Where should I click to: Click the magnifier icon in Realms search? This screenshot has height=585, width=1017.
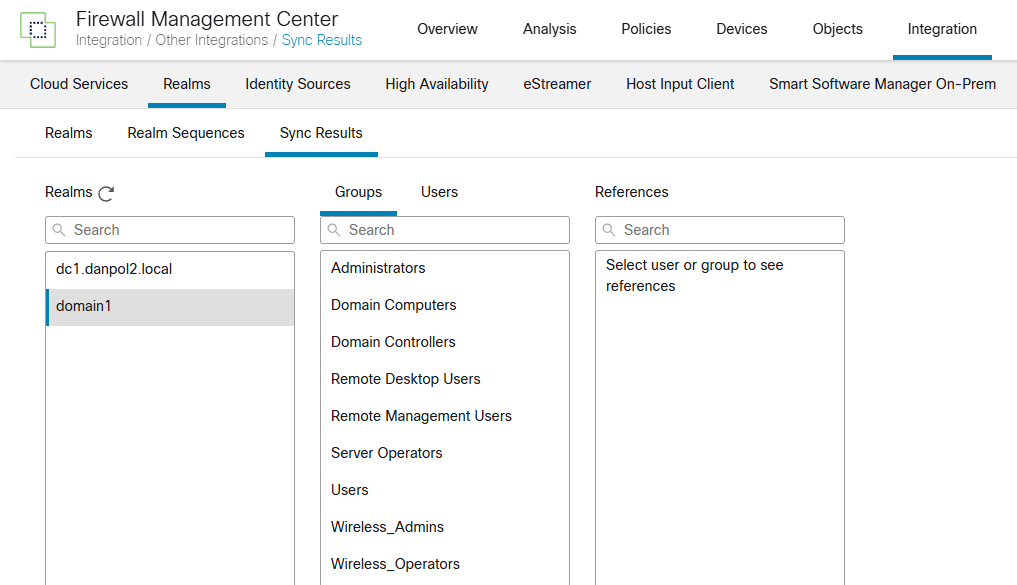pos(59,230)
